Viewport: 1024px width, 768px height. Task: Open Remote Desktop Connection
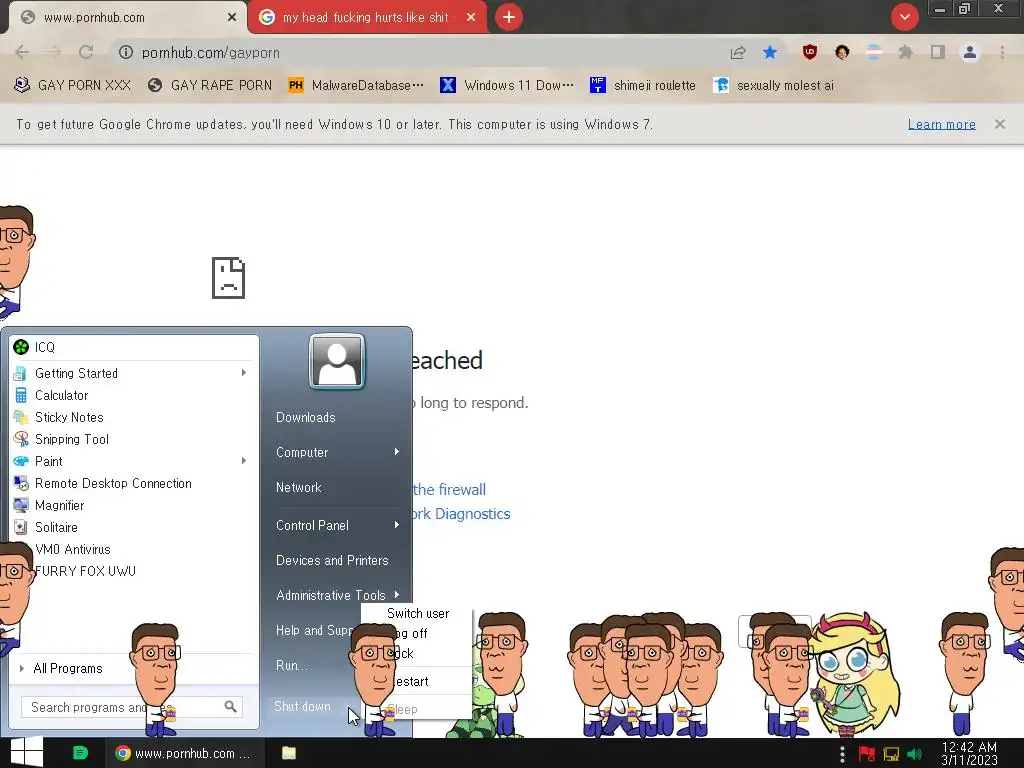134,483
